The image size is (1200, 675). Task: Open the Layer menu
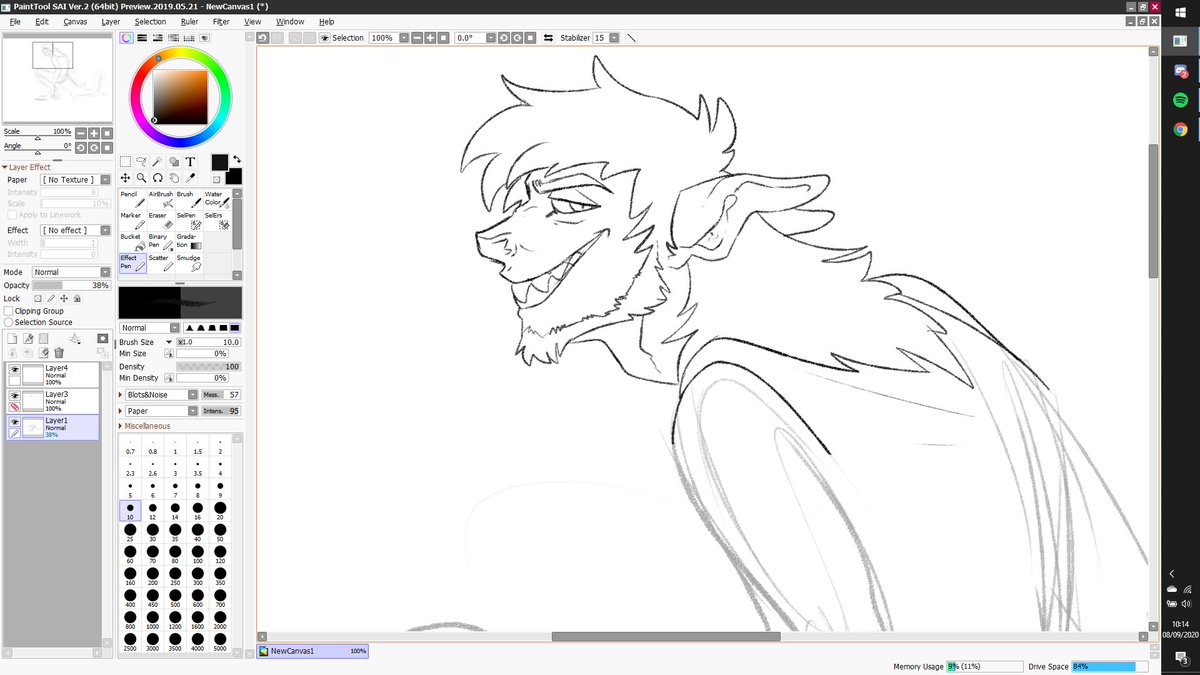click(x=111, y=21)
